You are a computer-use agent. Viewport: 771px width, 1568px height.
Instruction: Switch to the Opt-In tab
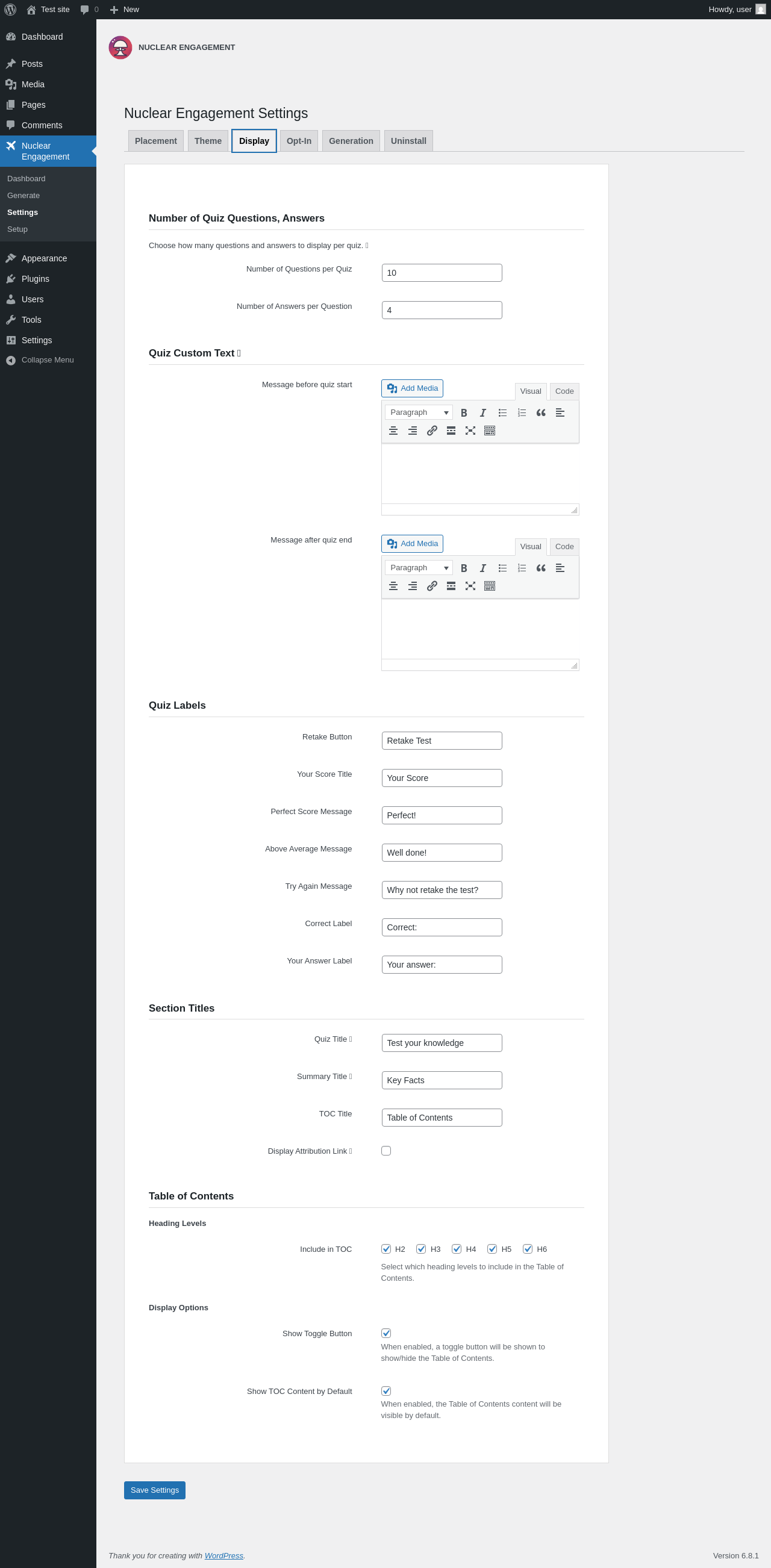299,141
